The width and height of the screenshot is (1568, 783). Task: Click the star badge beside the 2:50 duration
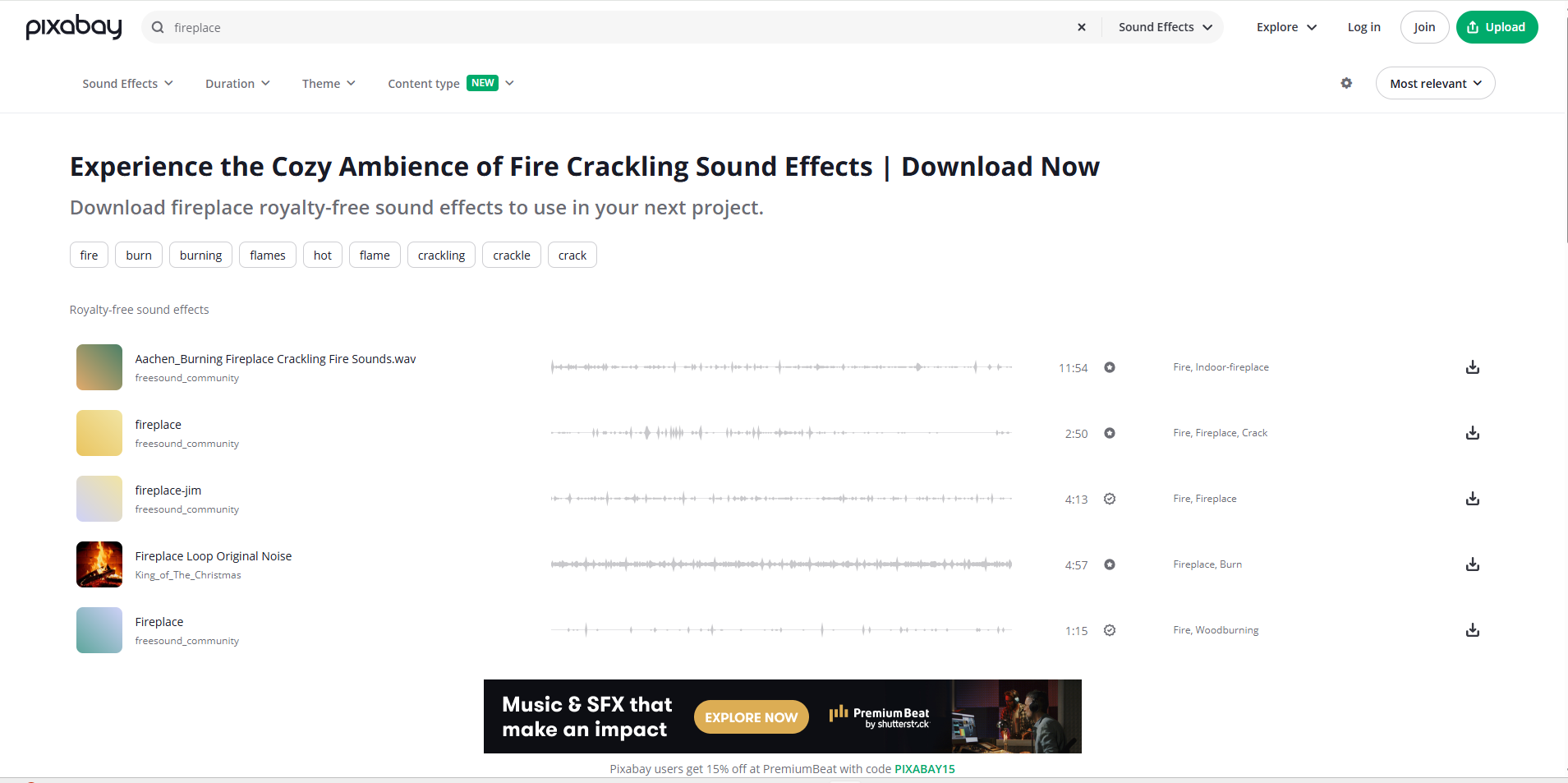(x=1109, y=433)
